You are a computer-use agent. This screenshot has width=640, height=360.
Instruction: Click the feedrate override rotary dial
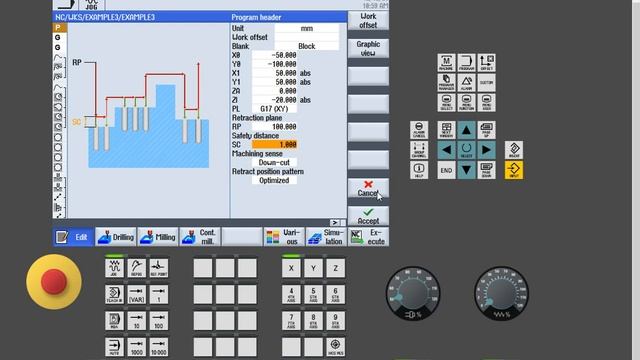click(x=502, y=293)
